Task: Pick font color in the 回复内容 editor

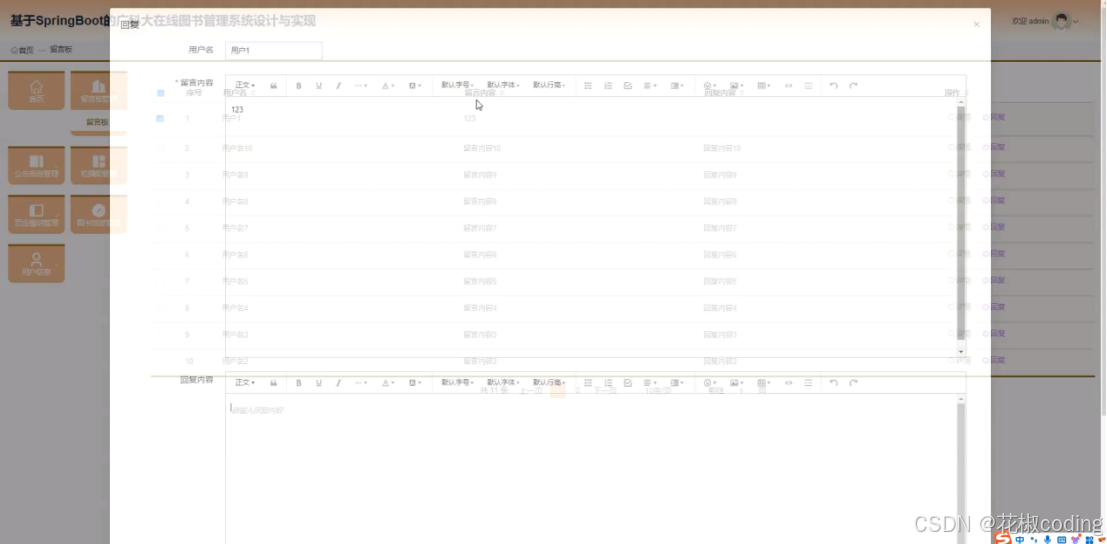Action: 388,382
